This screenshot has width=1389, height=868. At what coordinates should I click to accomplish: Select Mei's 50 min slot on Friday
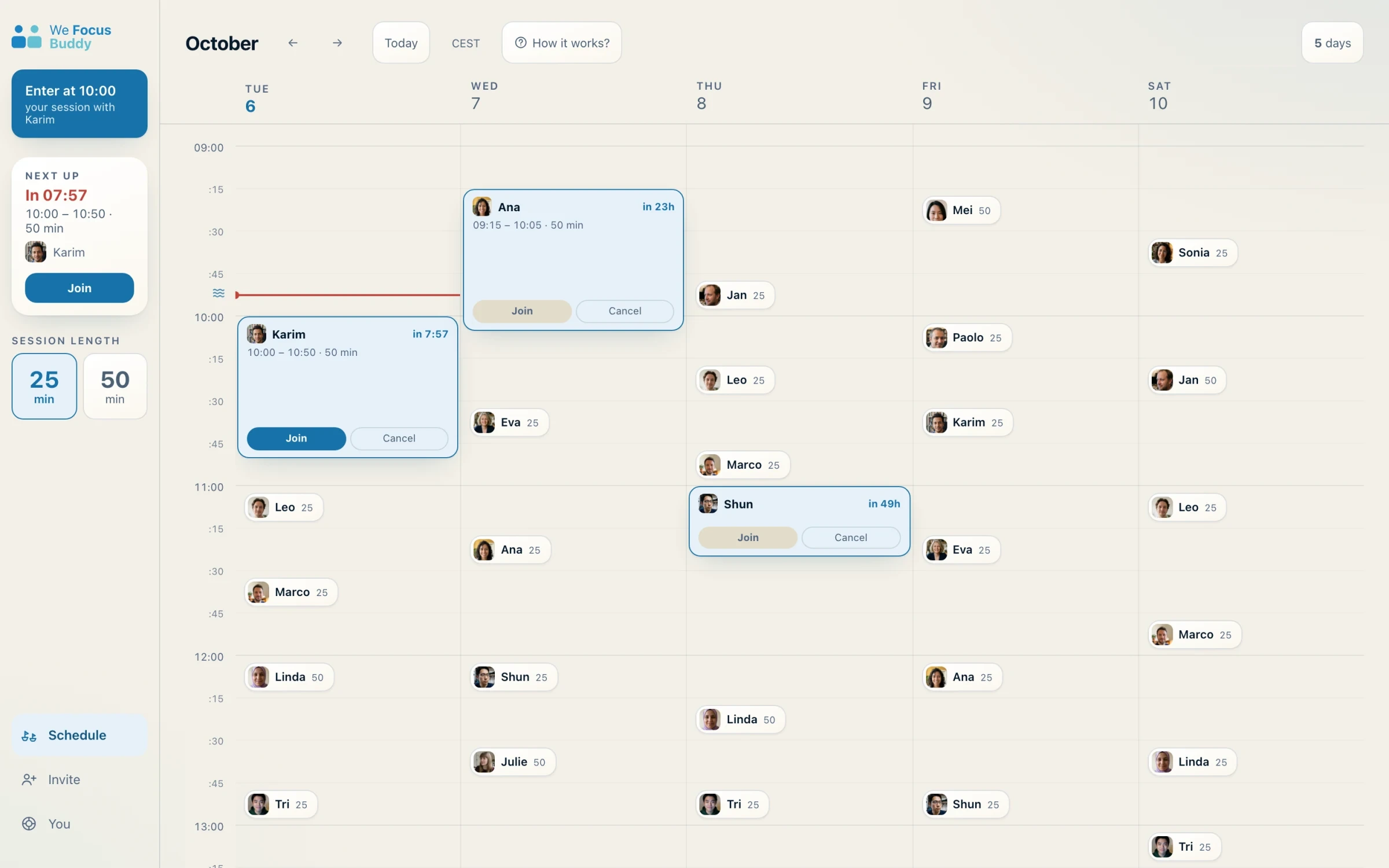coord(961,210)
